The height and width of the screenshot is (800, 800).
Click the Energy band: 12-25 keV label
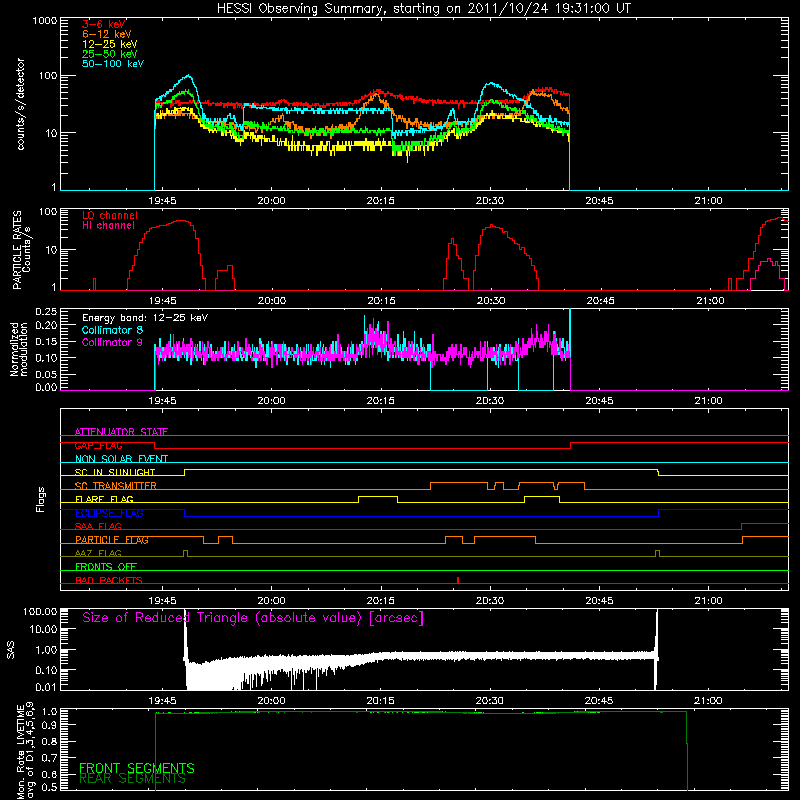tap(145, 318)
